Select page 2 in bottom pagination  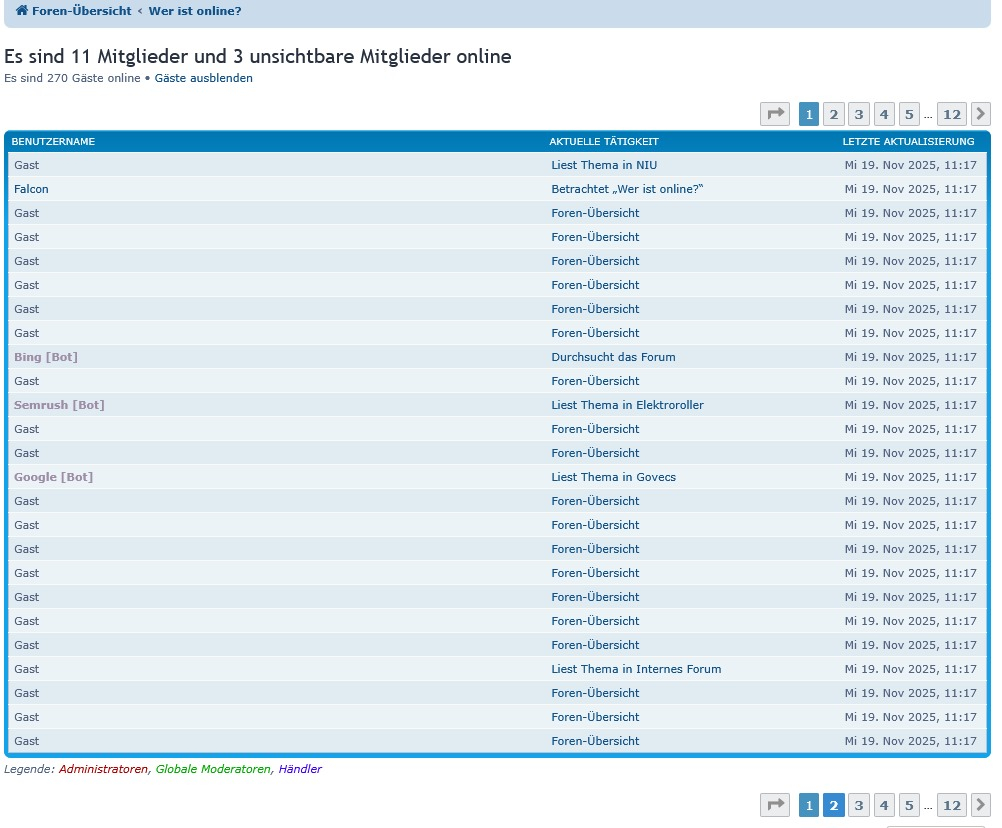pos(833,805)
